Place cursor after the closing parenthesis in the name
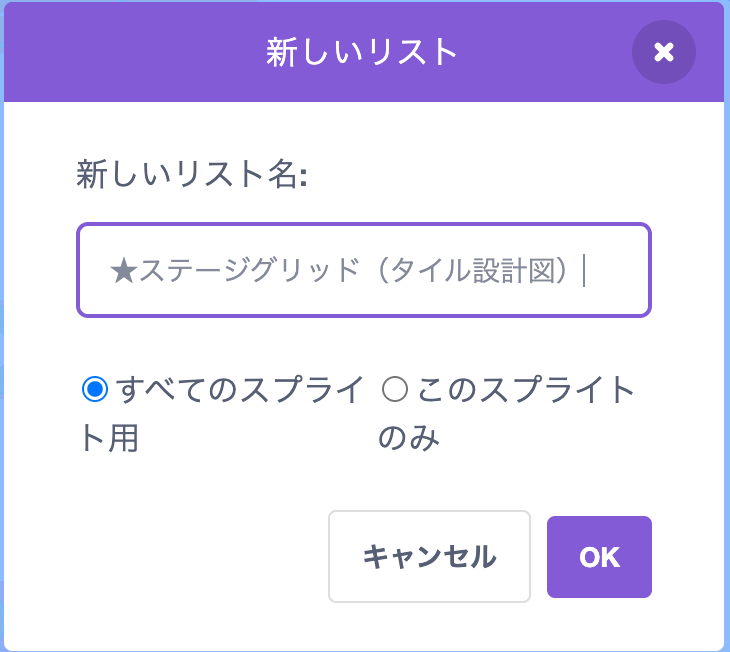This screenshot has width=730, height=652. [581, 270]
